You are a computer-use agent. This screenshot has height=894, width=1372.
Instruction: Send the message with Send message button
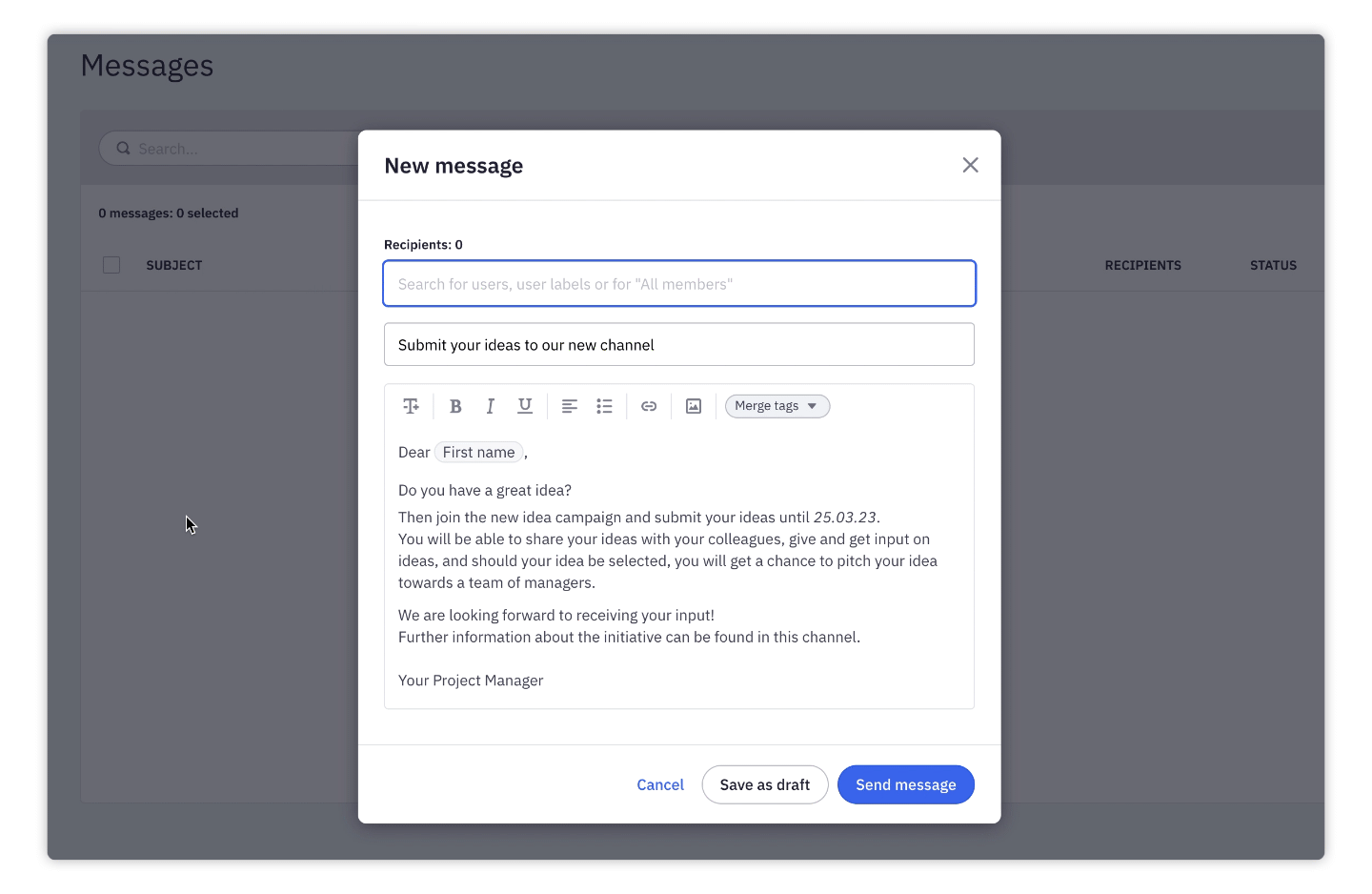(905, 784)
